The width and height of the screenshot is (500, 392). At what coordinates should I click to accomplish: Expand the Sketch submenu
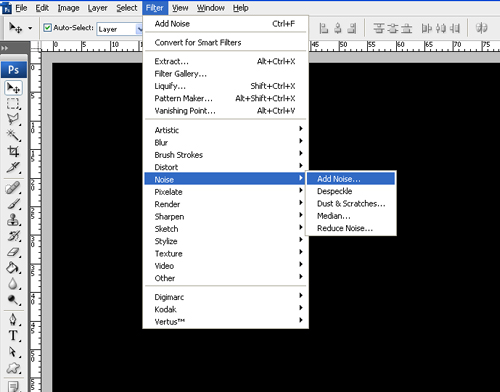click(225, 229)
